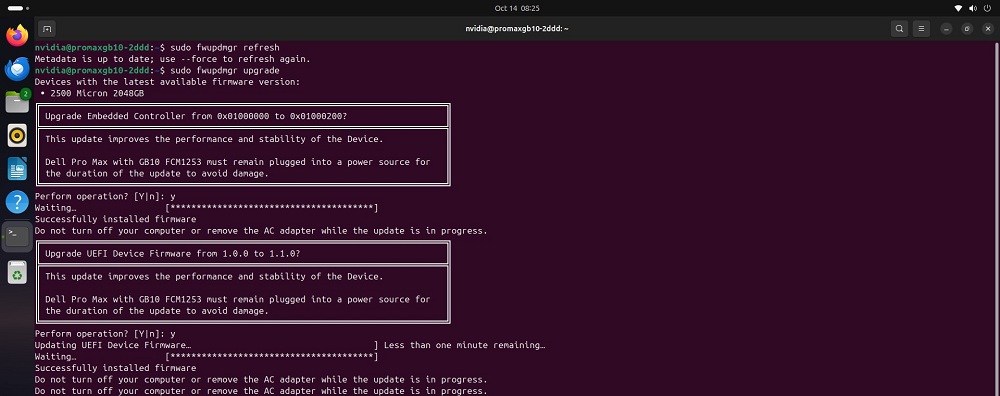Screen dimensions: 1000x396
Task: Open the Files manager dock icon
Action: coord(17,102)
